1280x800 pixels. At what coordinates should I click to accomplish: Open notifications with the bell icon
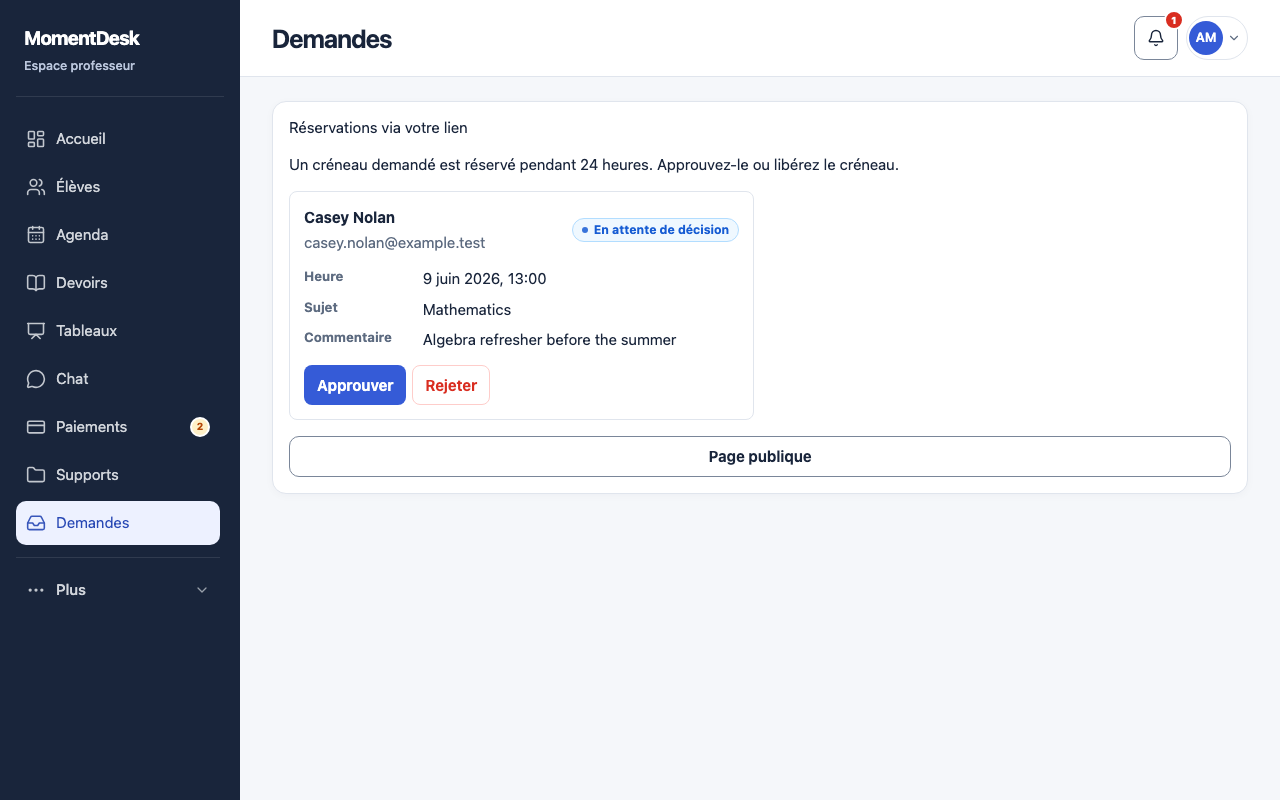(x=1156, y=38)
